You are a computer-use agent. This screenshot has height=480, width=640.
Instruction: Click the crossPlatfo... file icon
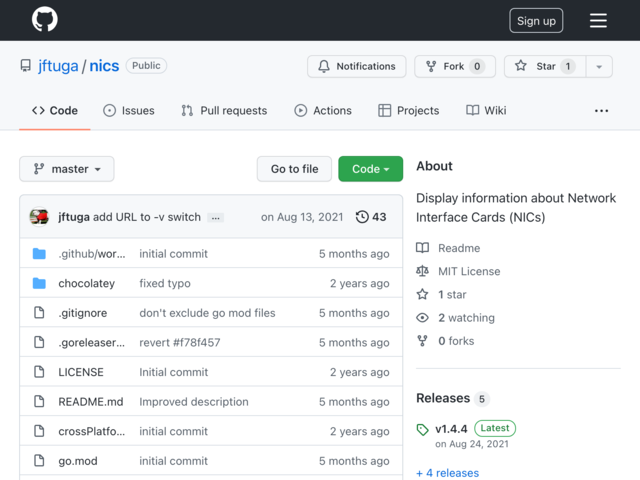click(x=39, y=431)
